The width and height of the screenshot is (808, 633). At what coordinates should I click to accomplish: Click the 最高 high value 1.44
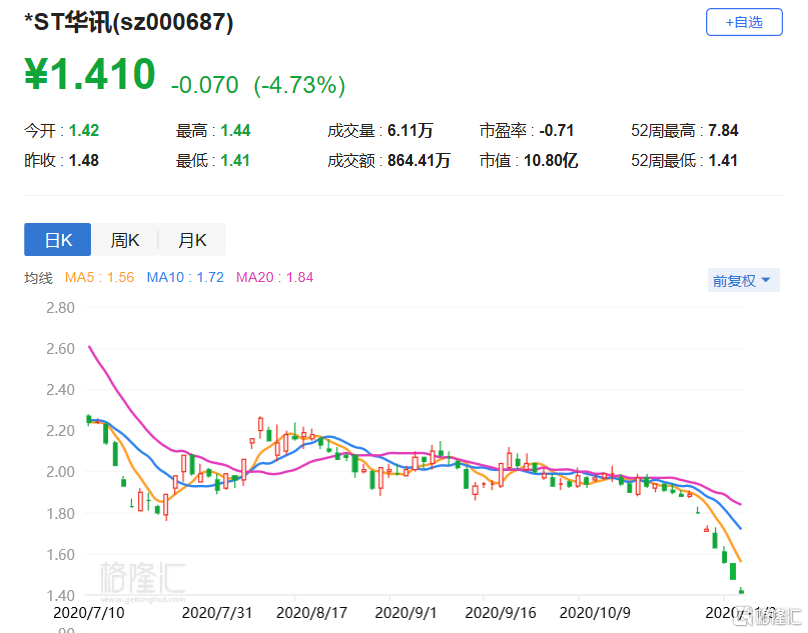[235, 130]
